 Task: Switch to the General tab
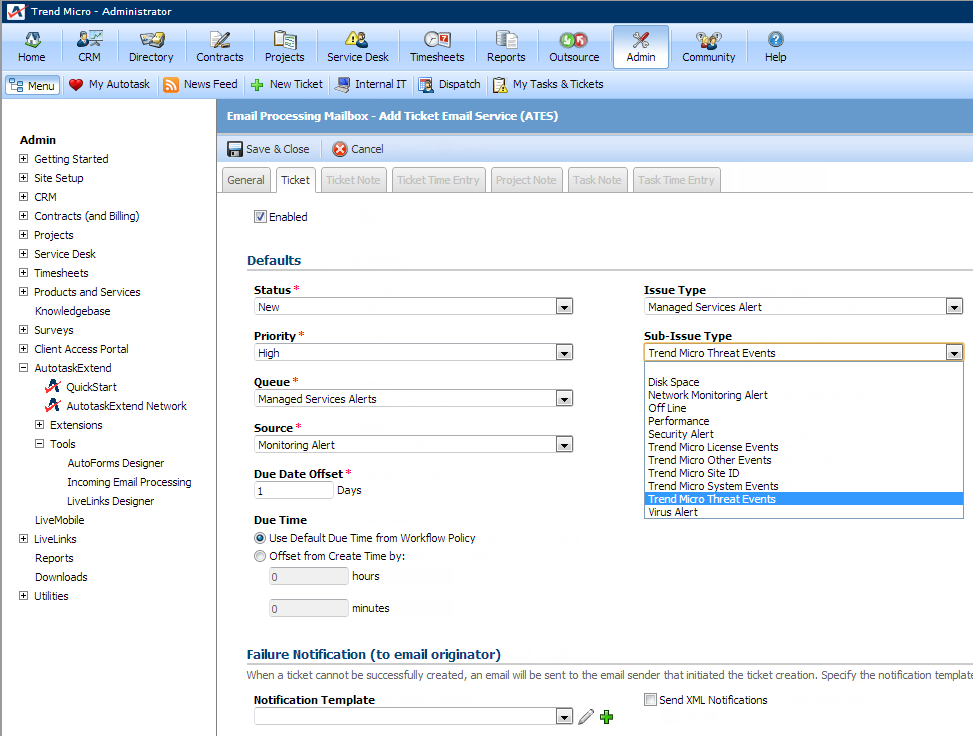(245, 180)
